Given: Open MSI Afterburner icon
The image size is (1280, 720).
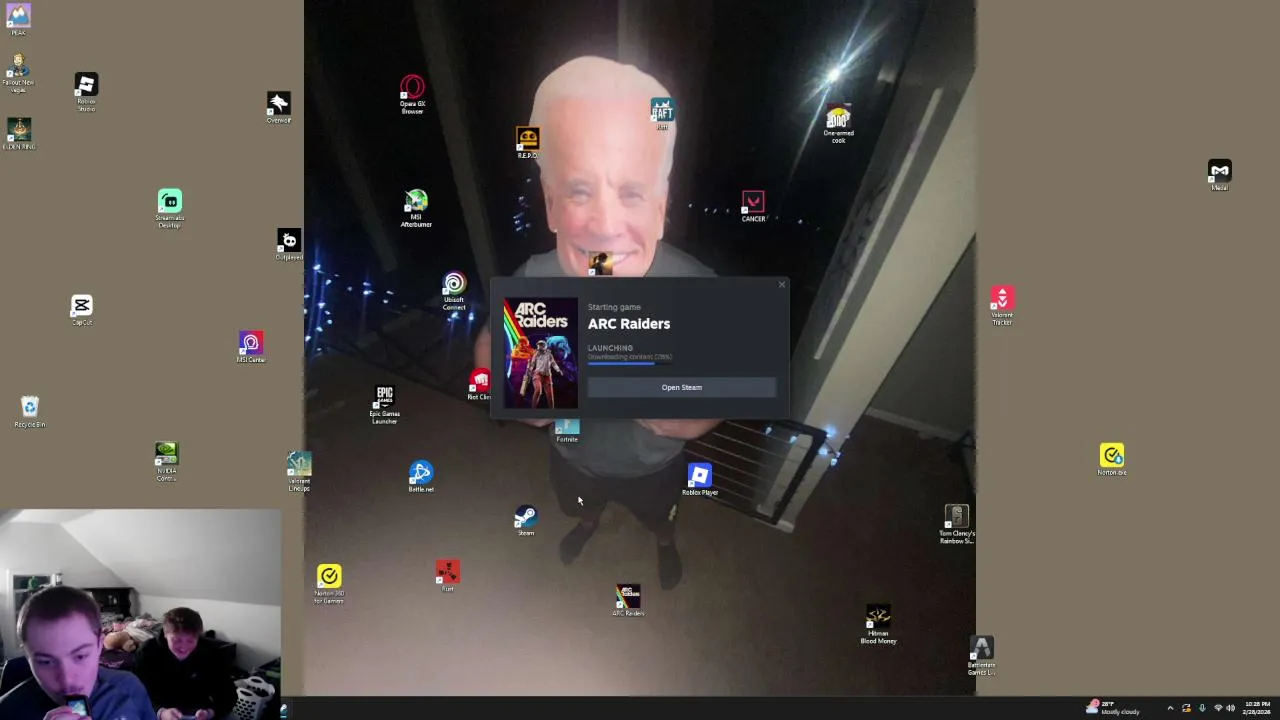Looking at the screenshot, I should point(416,208).
